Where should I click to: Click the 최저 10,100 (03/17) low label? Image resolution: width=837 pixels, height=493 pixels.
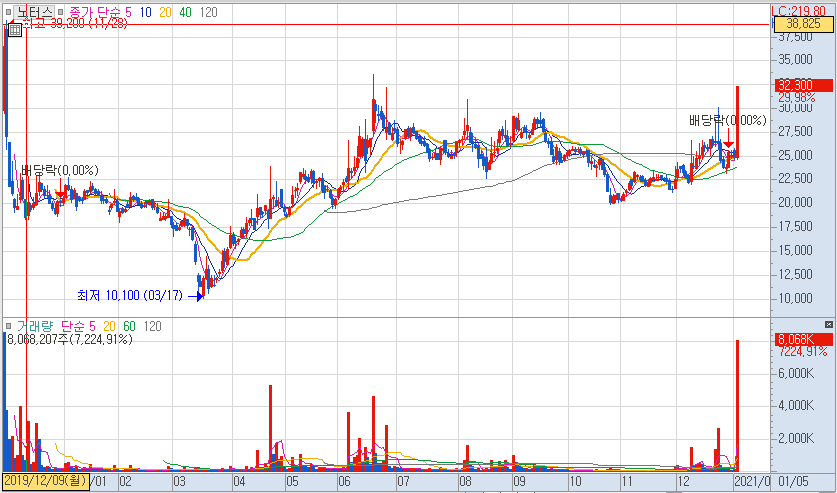click(x=130, y=295)
